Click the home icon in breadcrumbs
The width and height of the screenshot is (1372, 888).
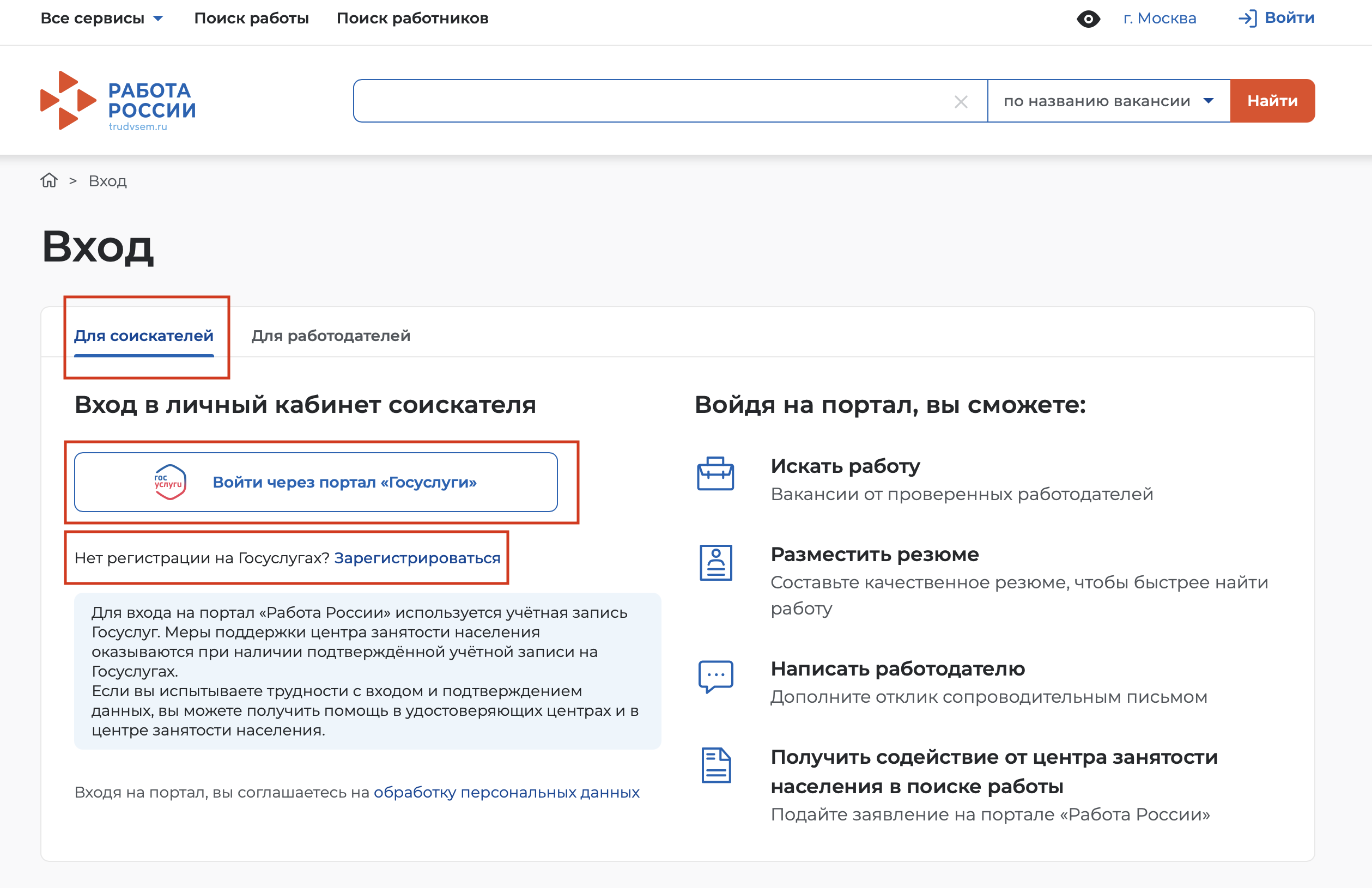pyautogui.click(x=49, y=180)
